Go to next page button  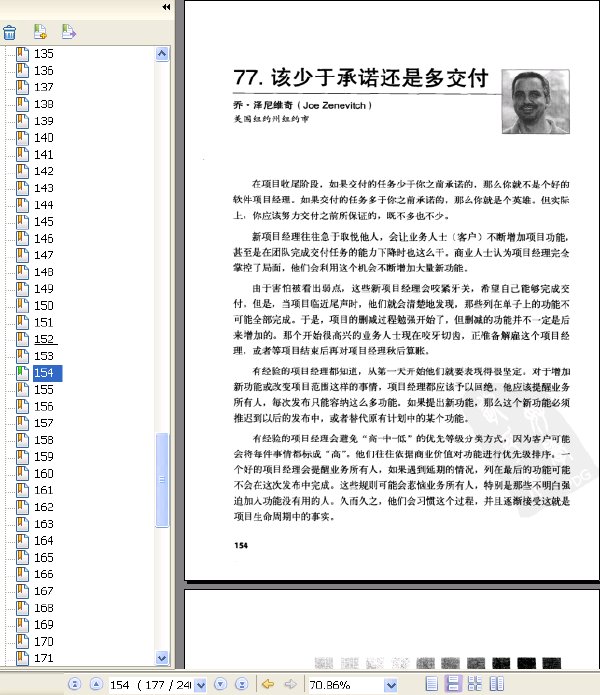tap(221, 684)
